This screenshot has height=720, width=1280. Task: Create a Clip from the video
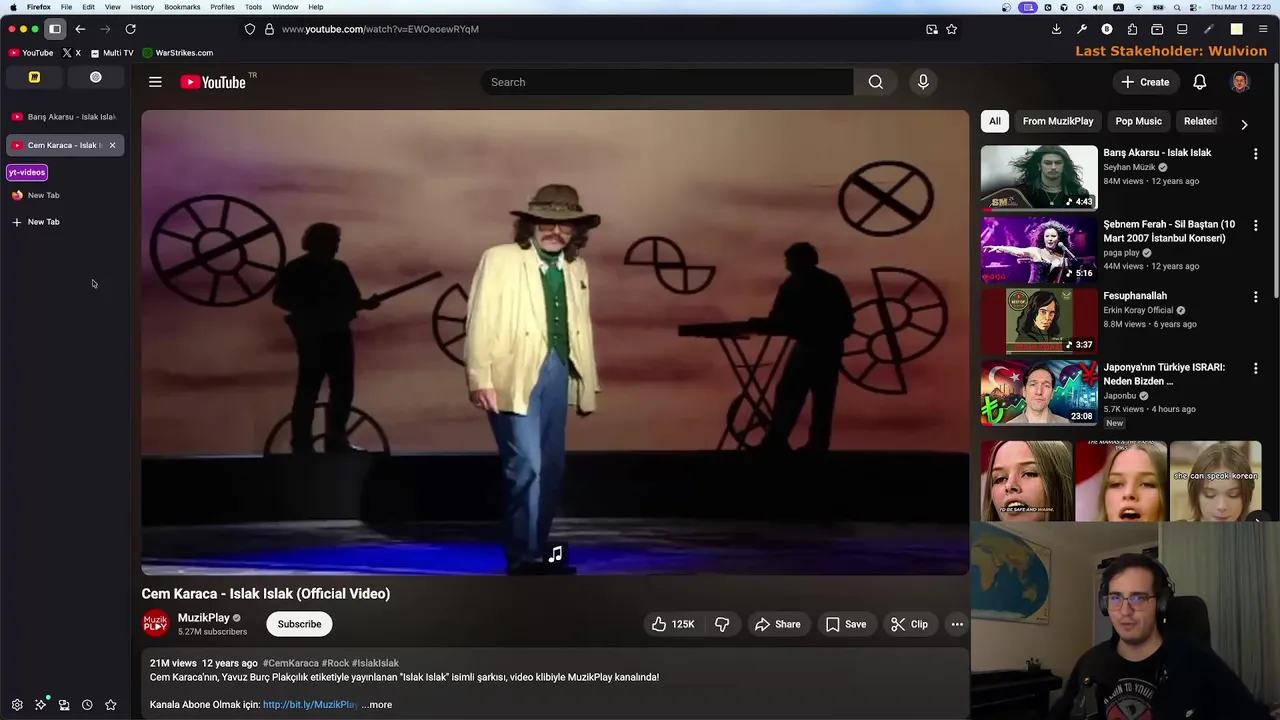tap(910, 624)
